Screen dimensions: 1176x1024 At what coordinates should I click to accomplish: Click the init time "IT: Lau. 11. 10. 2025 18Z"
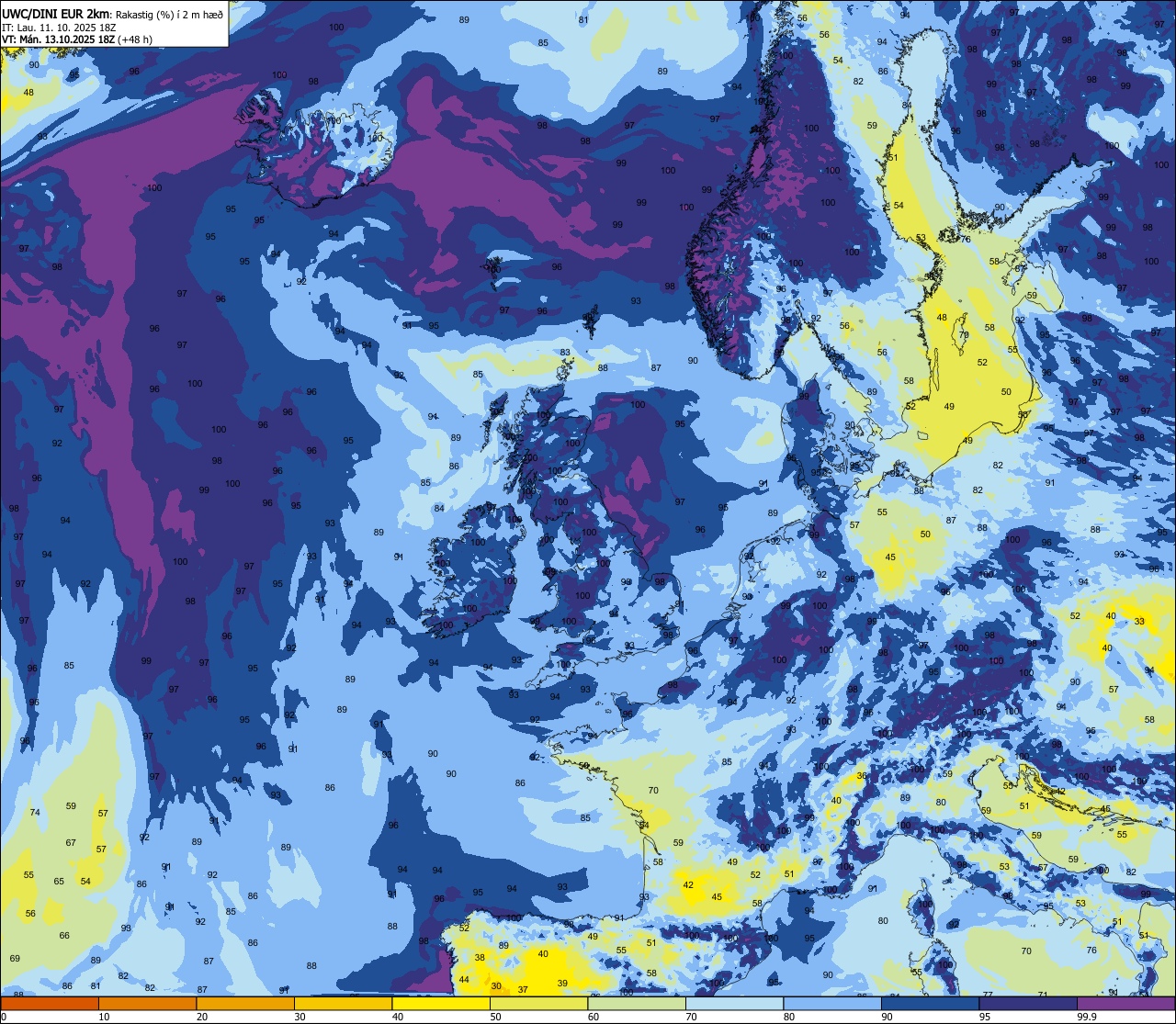(x=59, y=28)
